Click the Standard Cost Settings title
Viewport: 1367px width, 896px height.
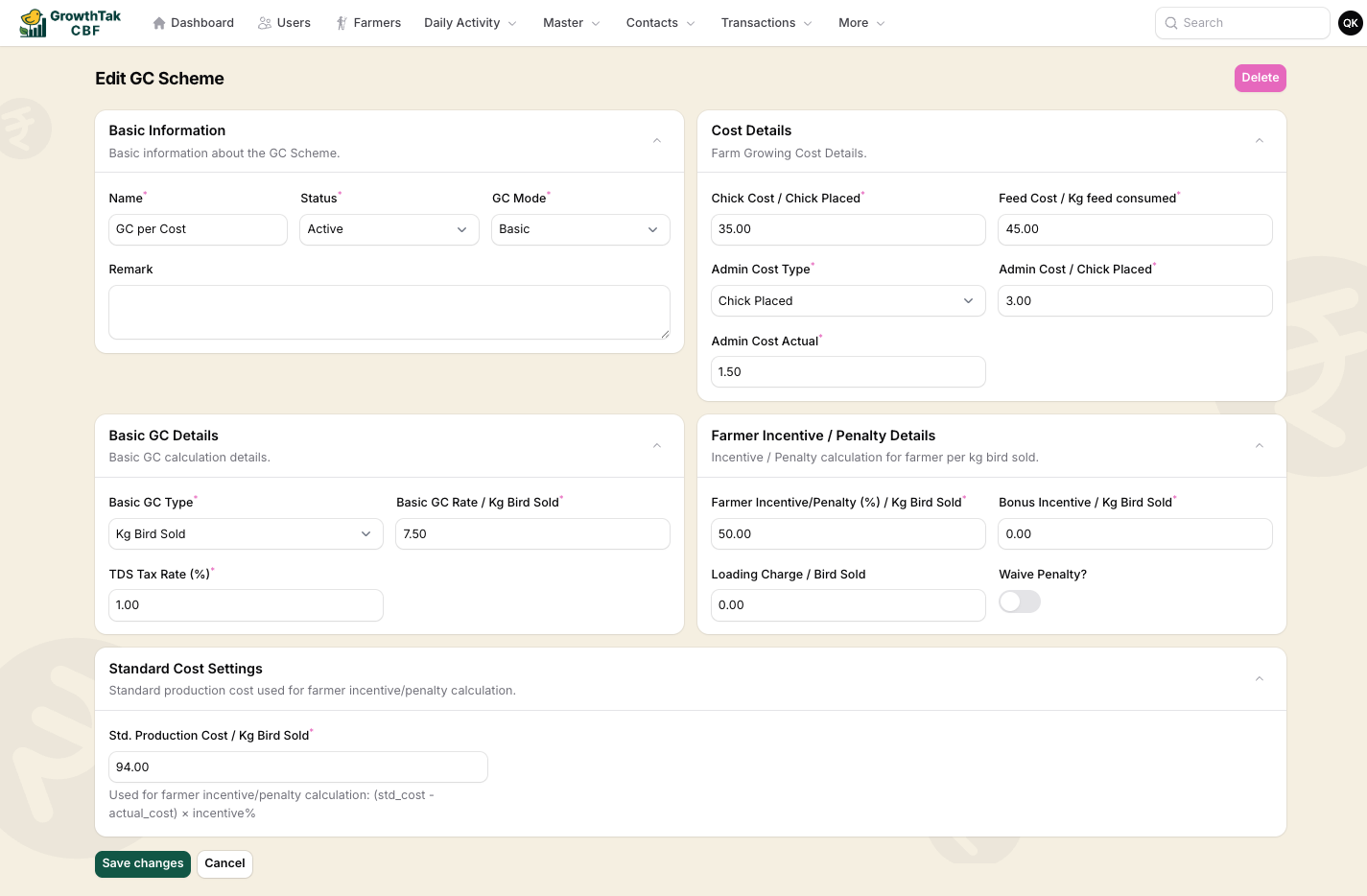click(x=185, y=669)
